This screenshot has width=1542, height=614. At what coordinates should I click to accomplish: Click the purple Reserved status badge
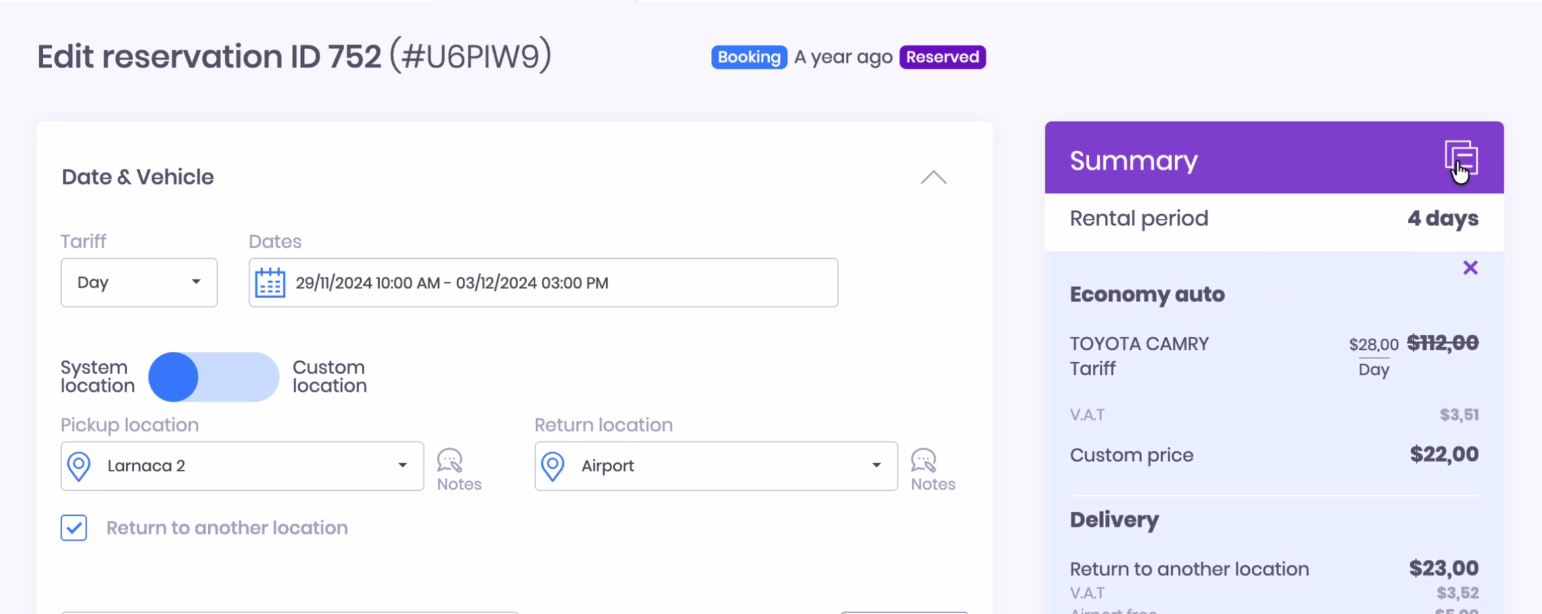pos(942,57)
